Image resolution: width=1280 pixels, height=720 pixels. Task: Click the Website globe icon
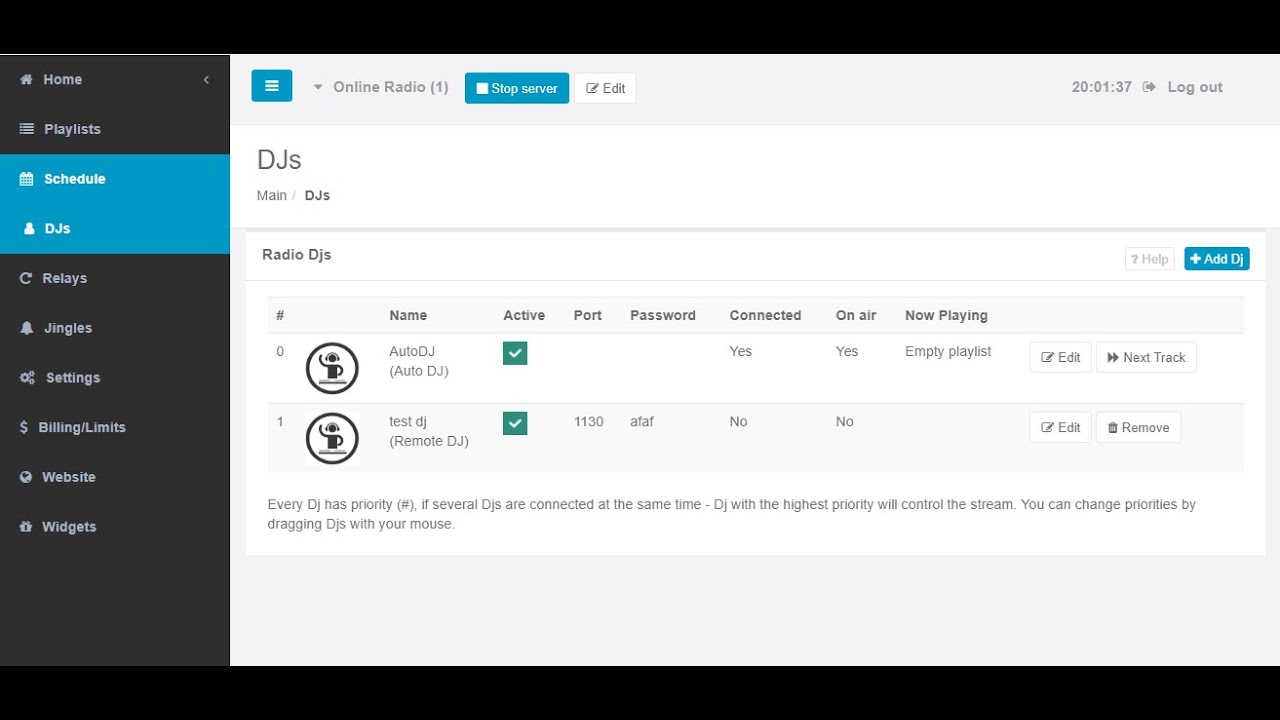pyautogui.click(x=26, y=477)
